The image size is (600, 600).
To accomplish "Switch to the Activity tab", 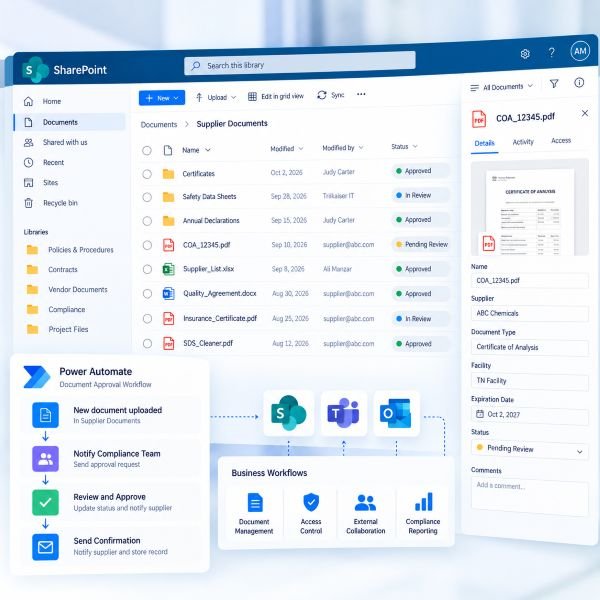I will pyautogui.click(x=523, y=142).
